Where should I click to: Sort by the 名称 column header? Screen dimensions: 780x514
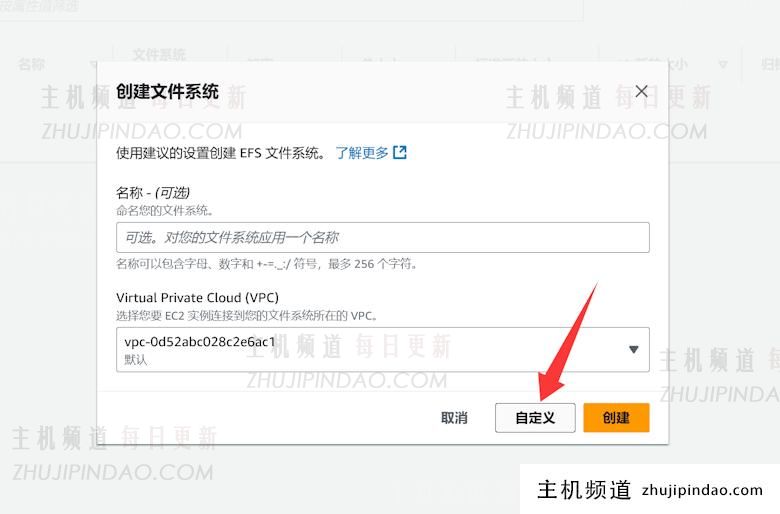tap(31, 64)
